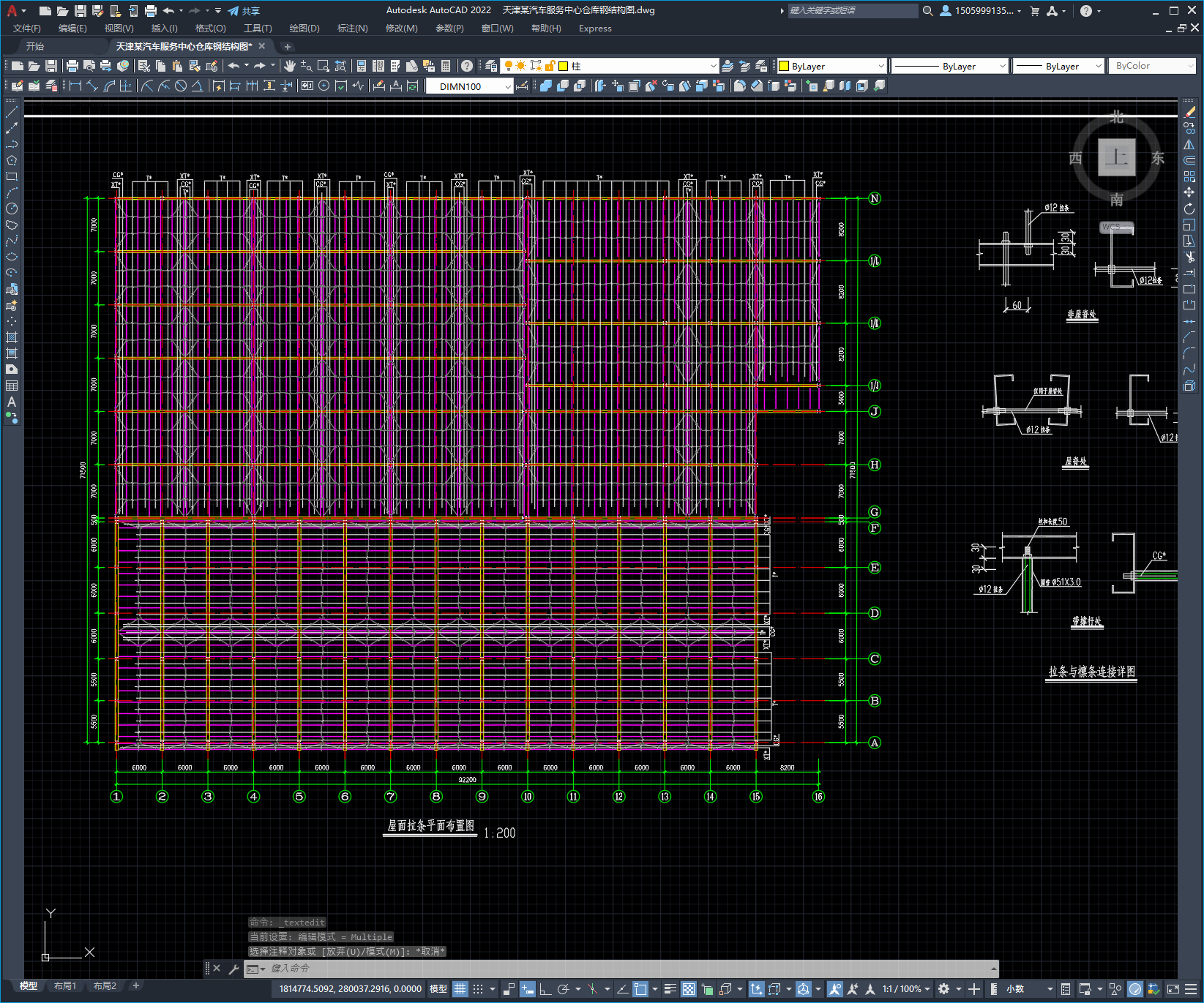The image size is (1204, 1003).
Task: Select the Rotate modify tool
Action: coord(1189,209)
